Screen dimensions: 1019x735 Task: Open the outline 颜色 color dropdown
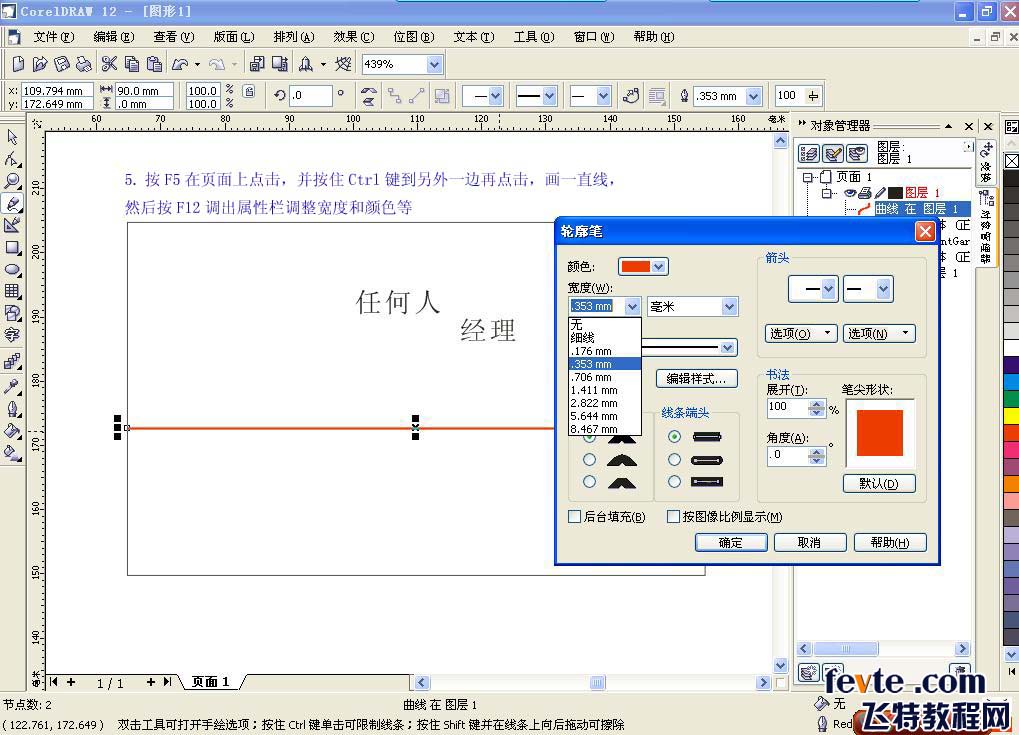click(x=659, y=266)
